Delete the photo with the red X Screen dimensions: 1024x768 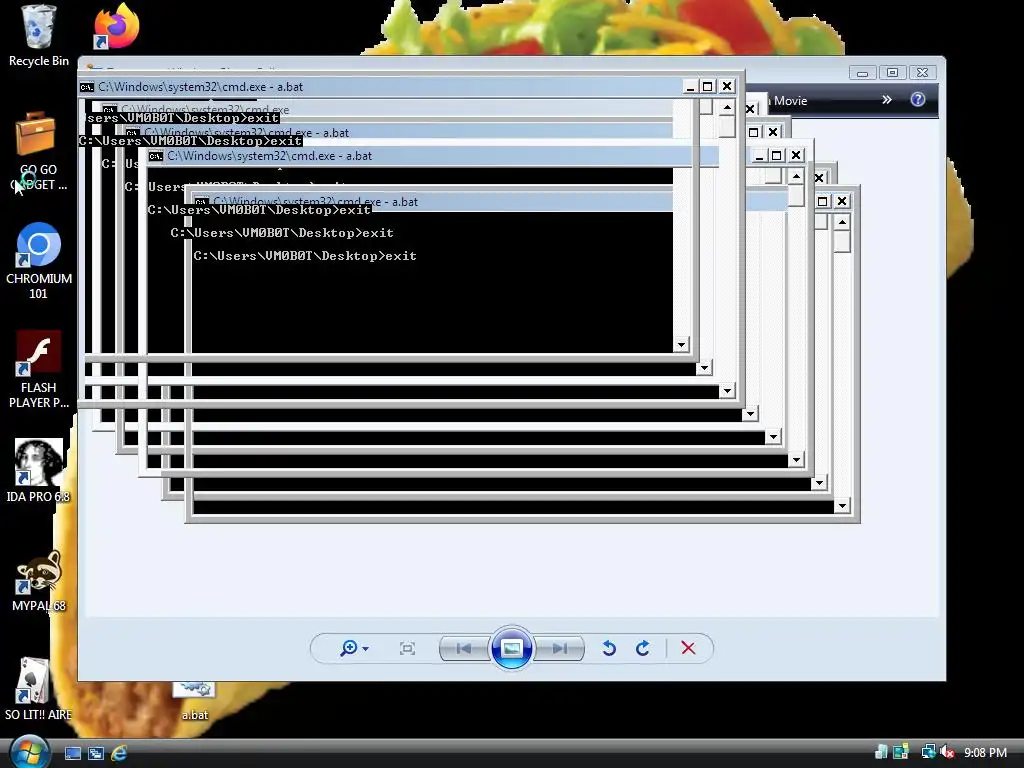[x=688, y=648]
